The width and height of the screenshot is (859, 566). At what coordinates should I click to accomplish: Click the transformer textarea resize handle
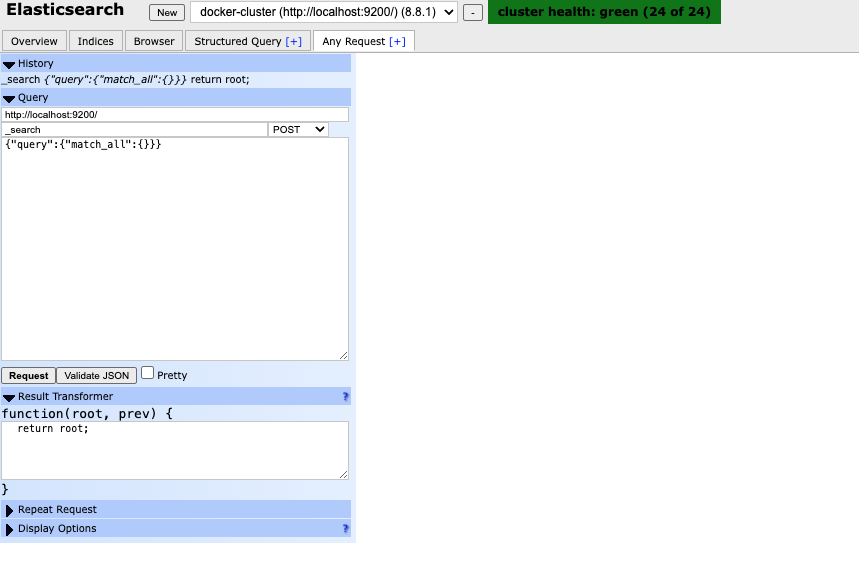point(343,474)
